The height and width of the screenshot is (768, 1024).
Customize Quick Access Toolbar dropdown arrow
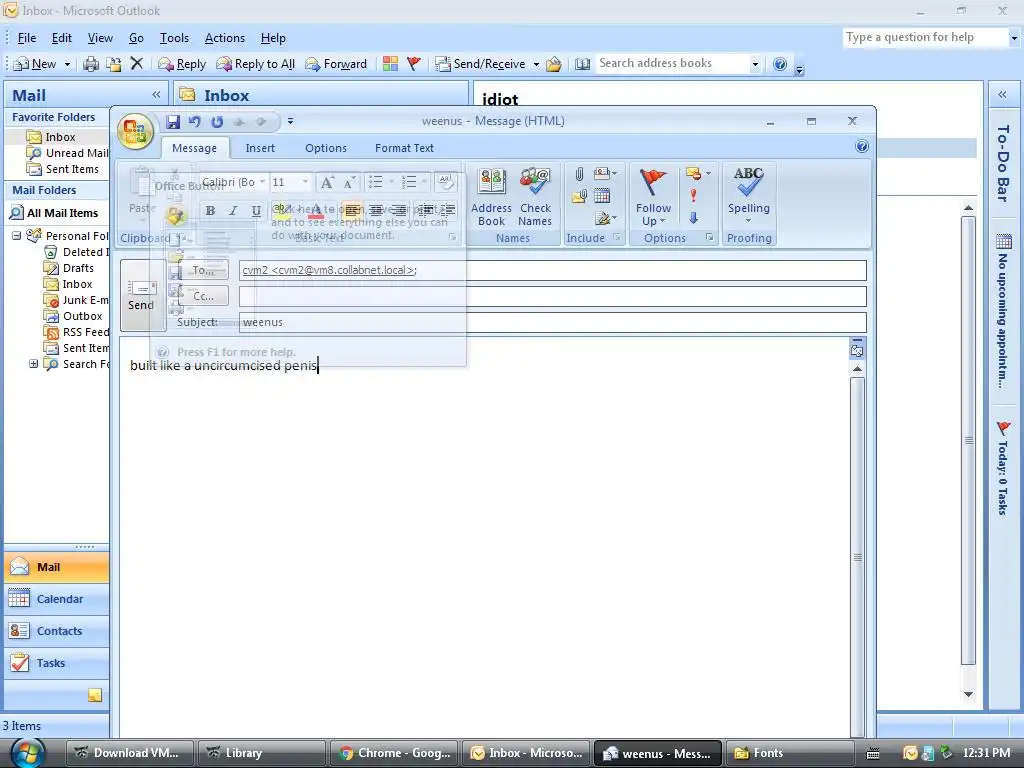(x=290, y=121)
